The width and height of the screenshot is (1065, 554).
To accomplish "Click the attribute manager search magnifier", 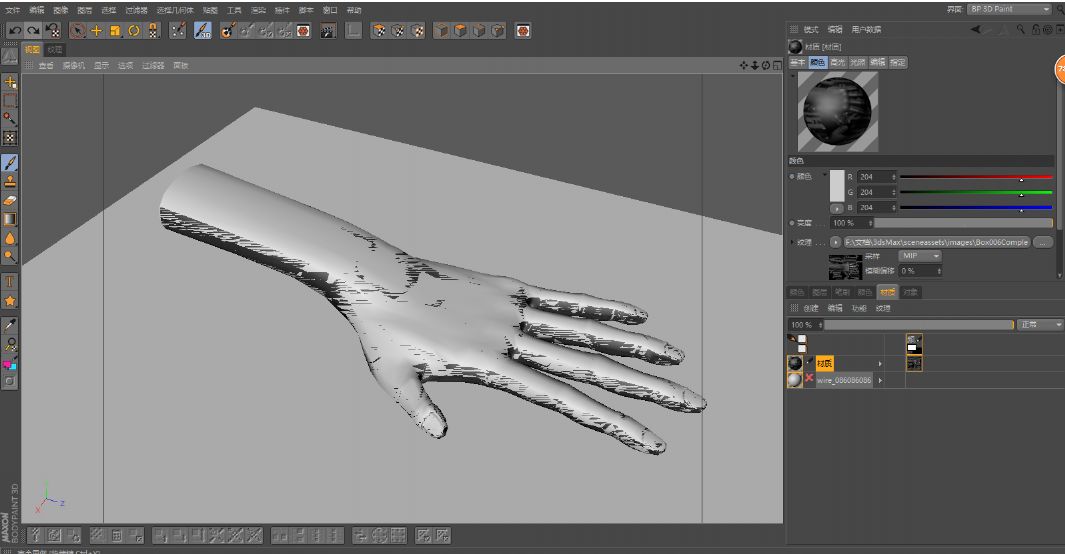I will tap(1021, 29).
